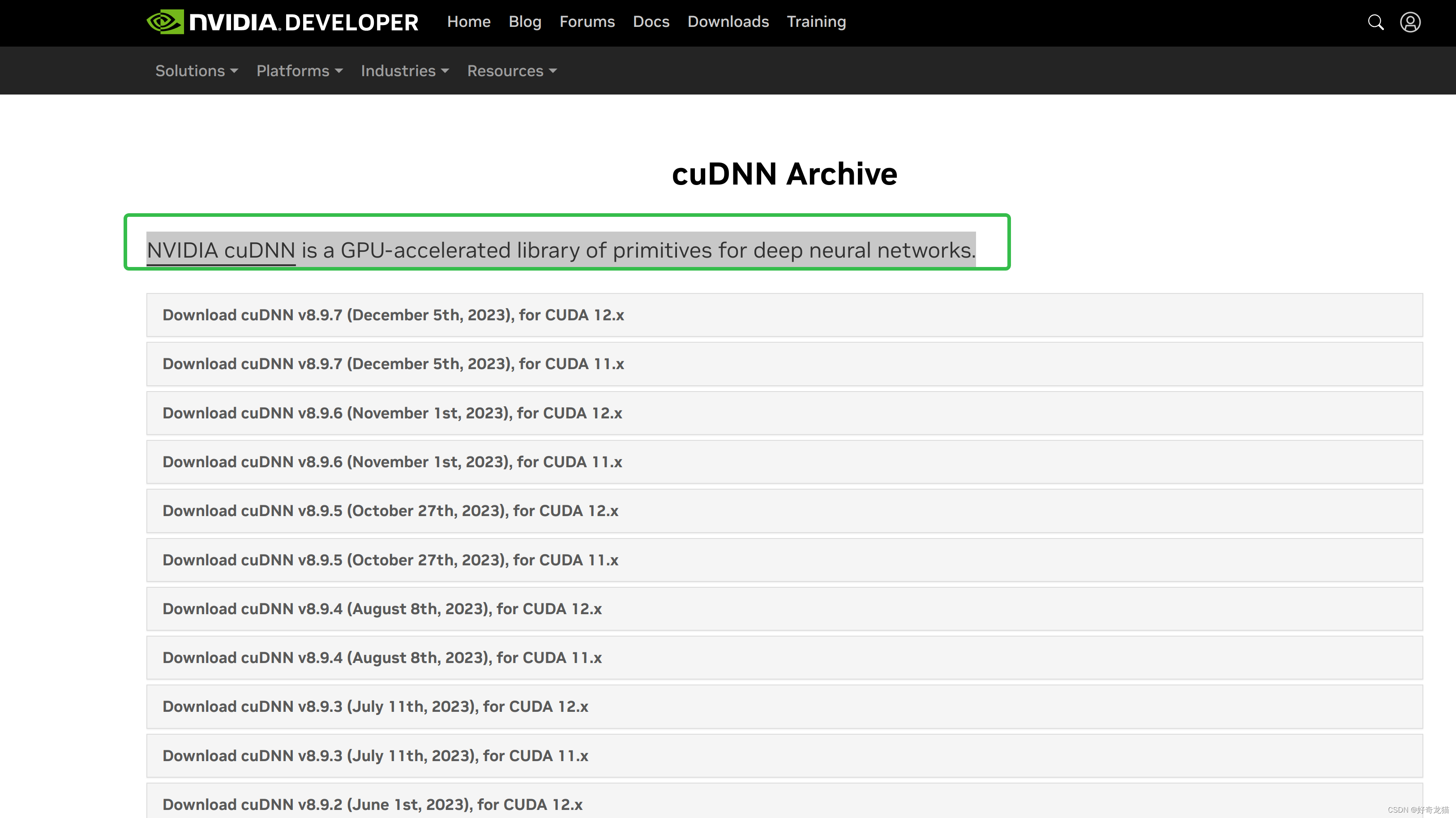Expand cuDNN v8.9.4 for CUDA 11.x
1456x818 pixels.
coord(784,658)
